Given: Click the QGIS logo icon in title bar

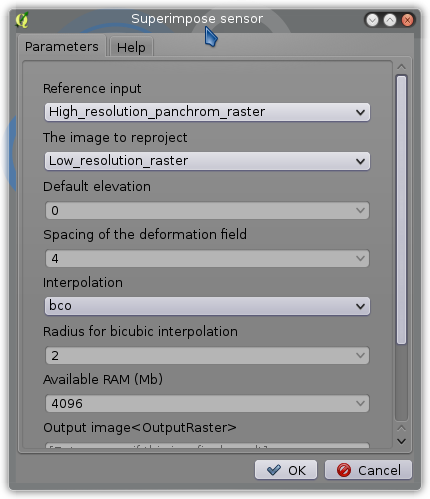Looking at the screenshot, I should coord(22,20).
